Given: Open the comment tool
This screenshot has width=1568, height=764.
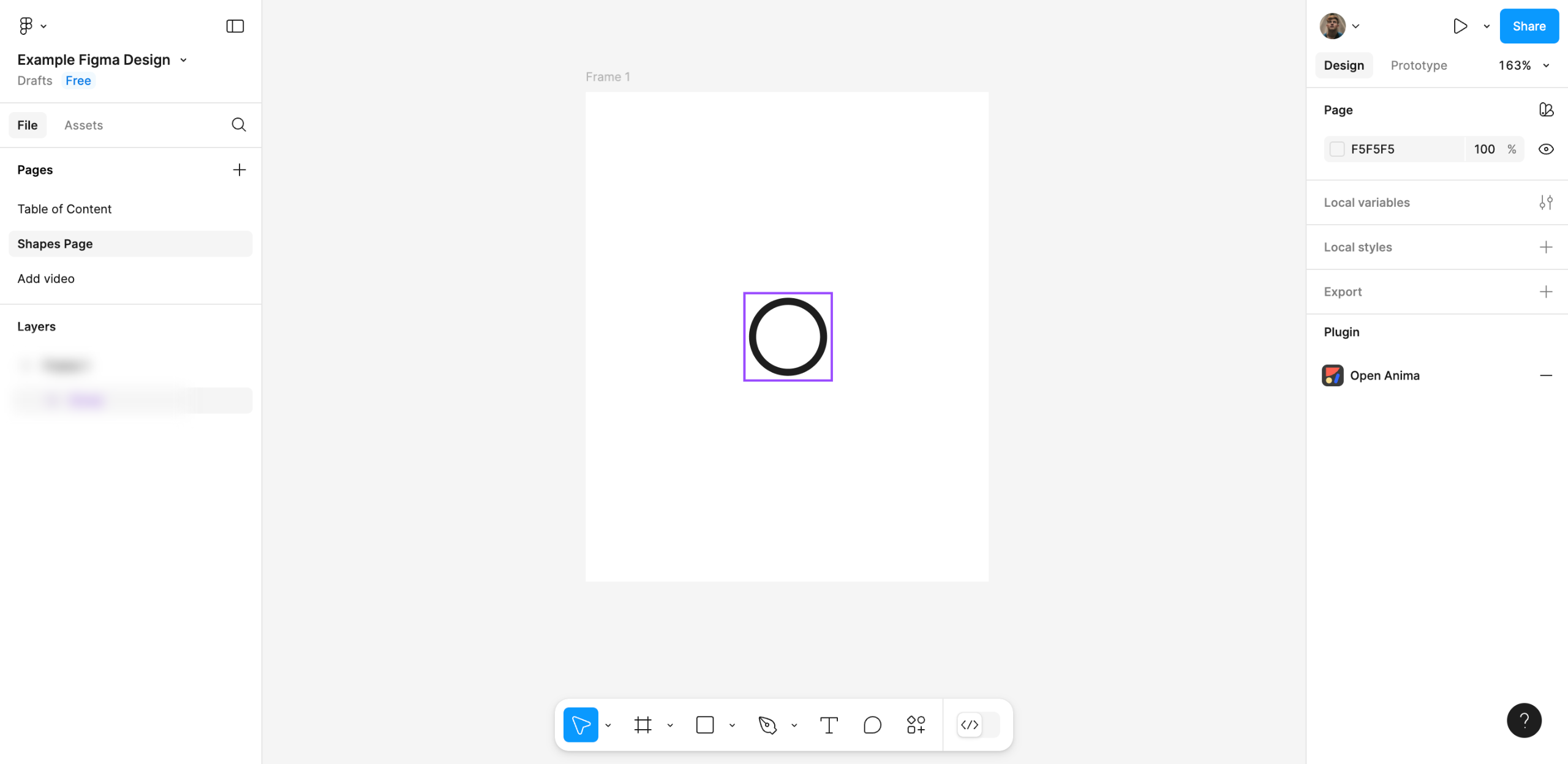Looking at the screenshot, I should [x=872, y=724].
